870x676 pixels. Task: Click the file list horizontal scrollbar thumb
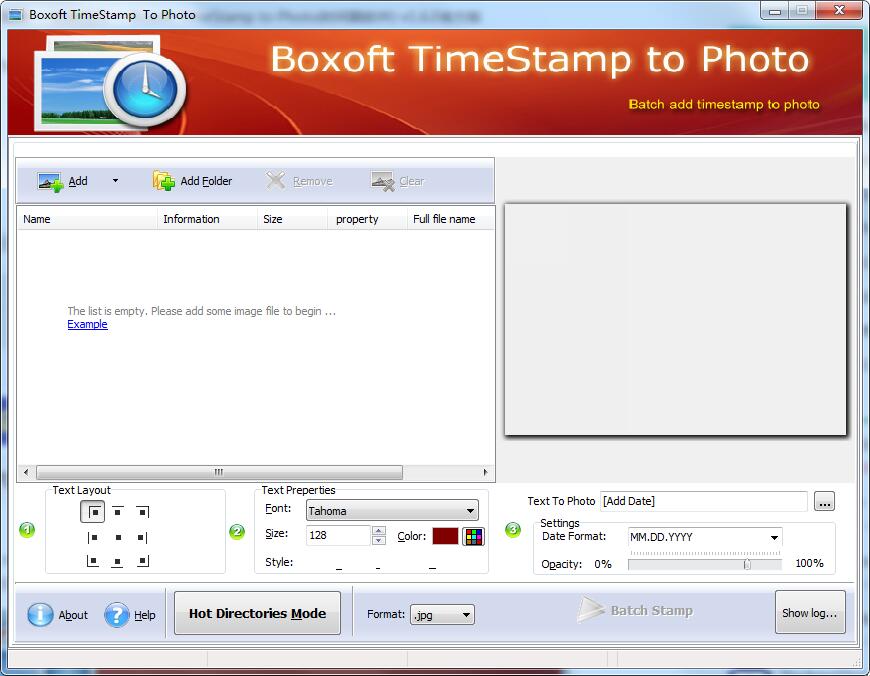[219, 472]
